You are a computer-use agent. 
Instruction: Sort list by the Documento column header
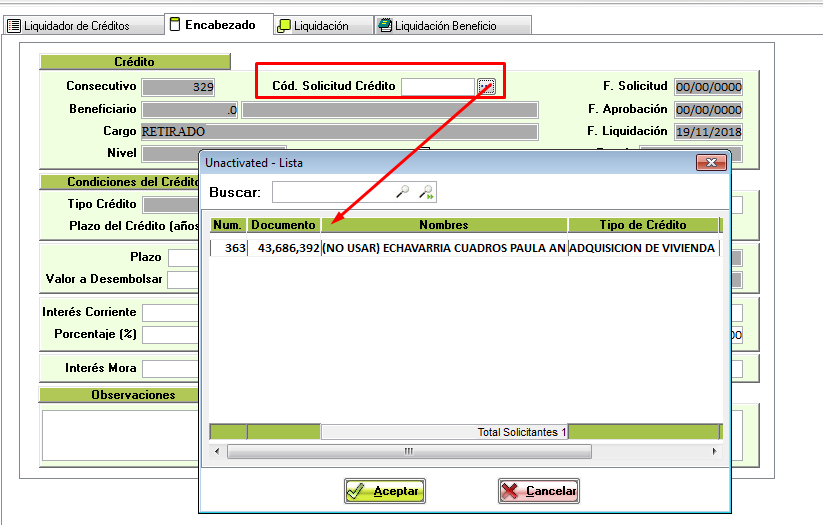(283, 225)
